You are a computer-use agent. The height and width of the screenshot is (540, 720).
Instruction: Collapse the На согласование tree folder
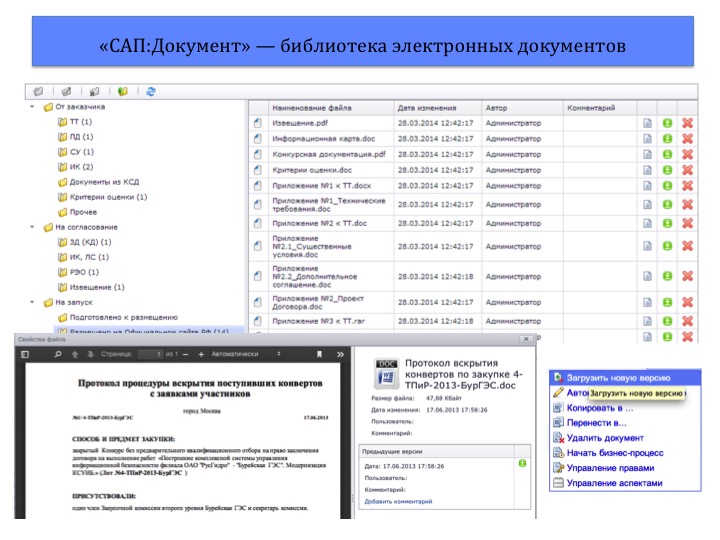(x=32, y=227)
